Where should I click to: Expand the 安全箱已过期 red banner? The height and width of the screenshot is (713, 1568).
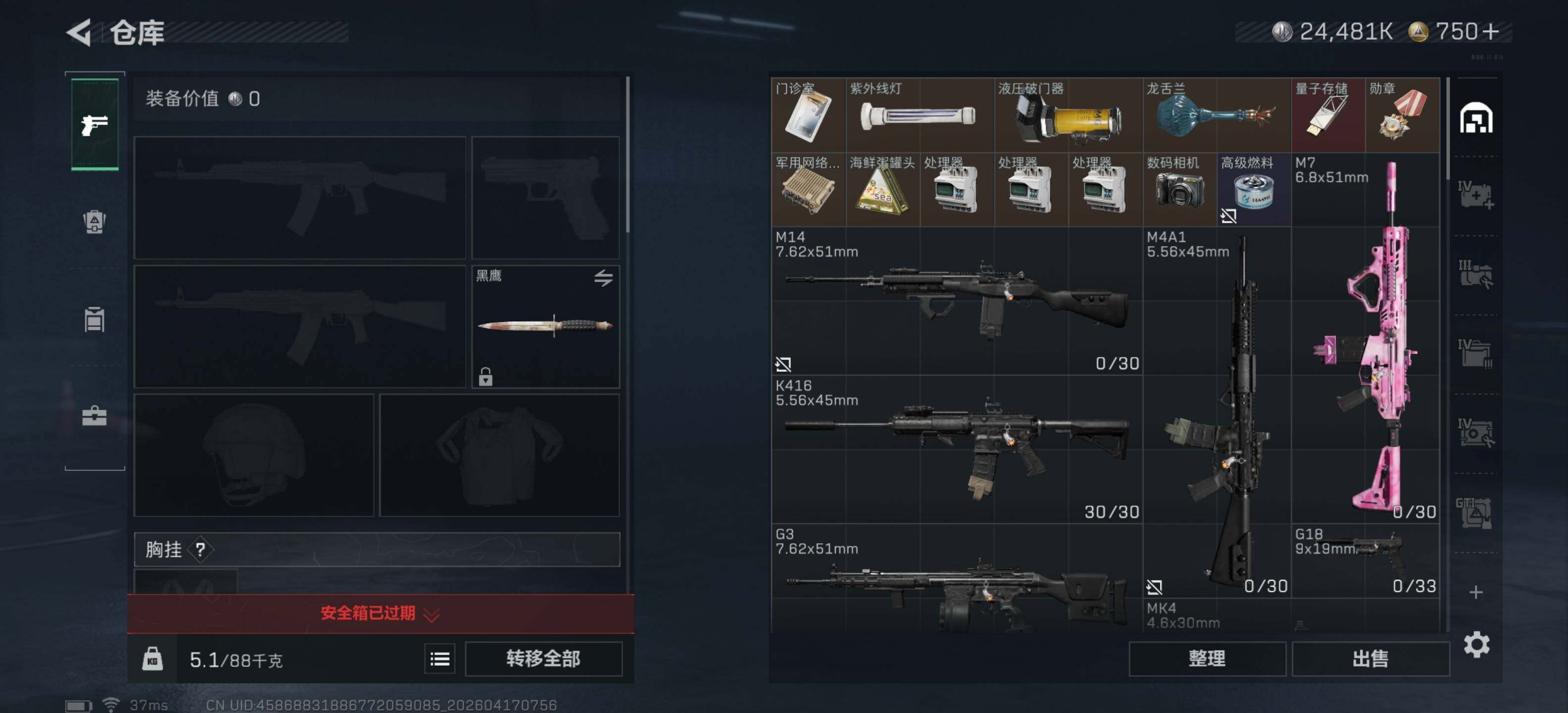tap(381, 613)
